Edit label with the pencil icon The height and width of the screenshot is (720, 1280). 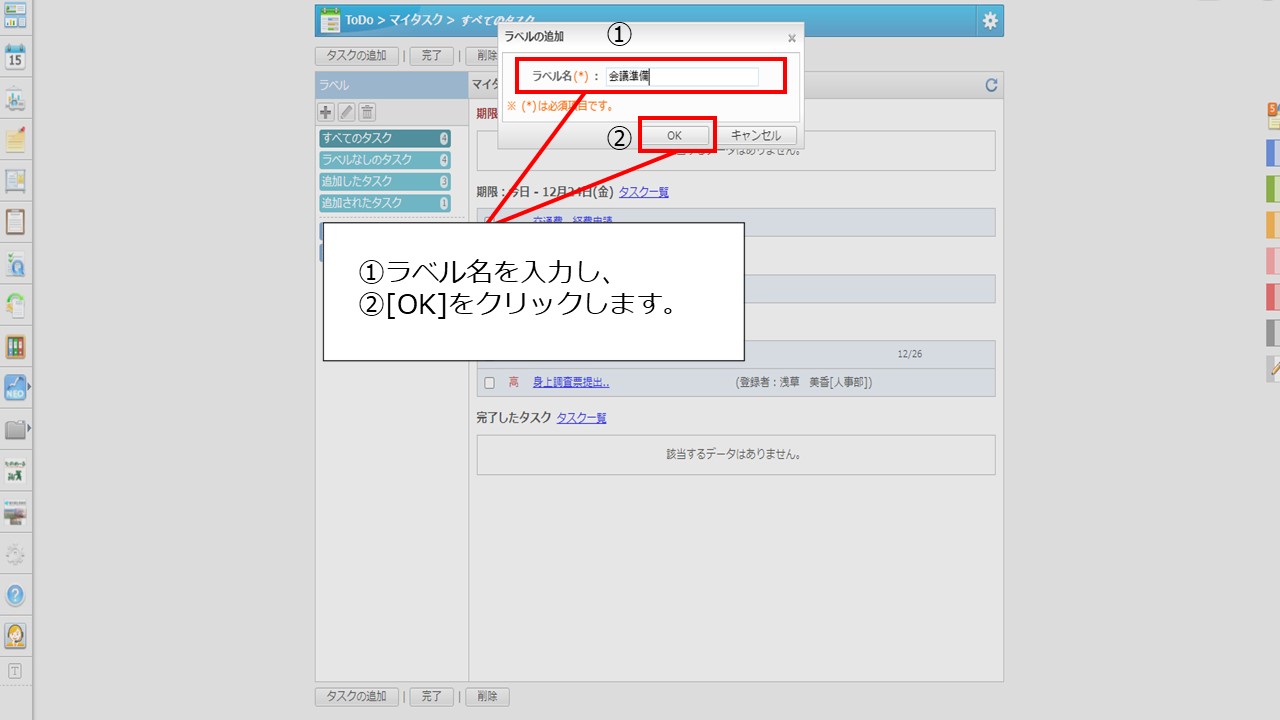click(x=347, y=112)
